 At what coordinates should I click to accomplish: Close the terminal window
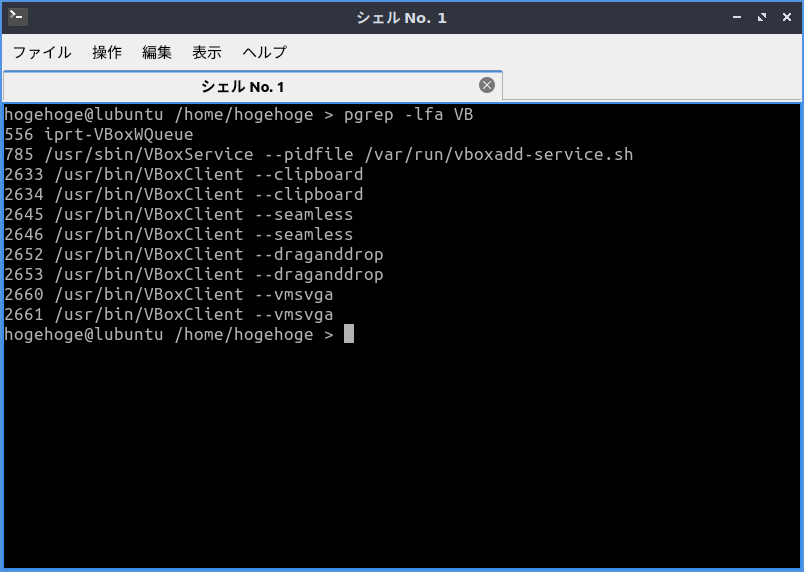pyautogui.click(x=787, y=17)
